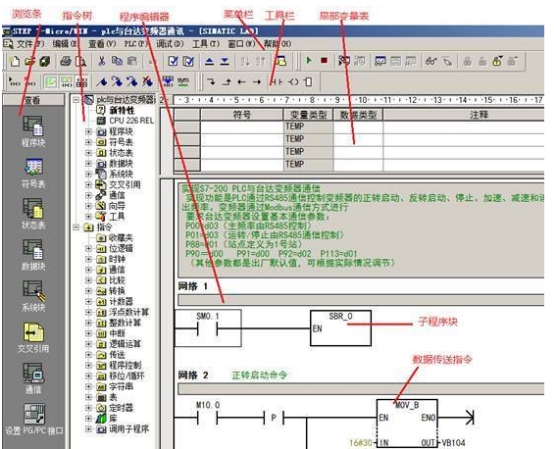The width and height of the screenshot is (554, 449).
Task: Click the New project toolbar icon
Action: click(x=15, y=61)
